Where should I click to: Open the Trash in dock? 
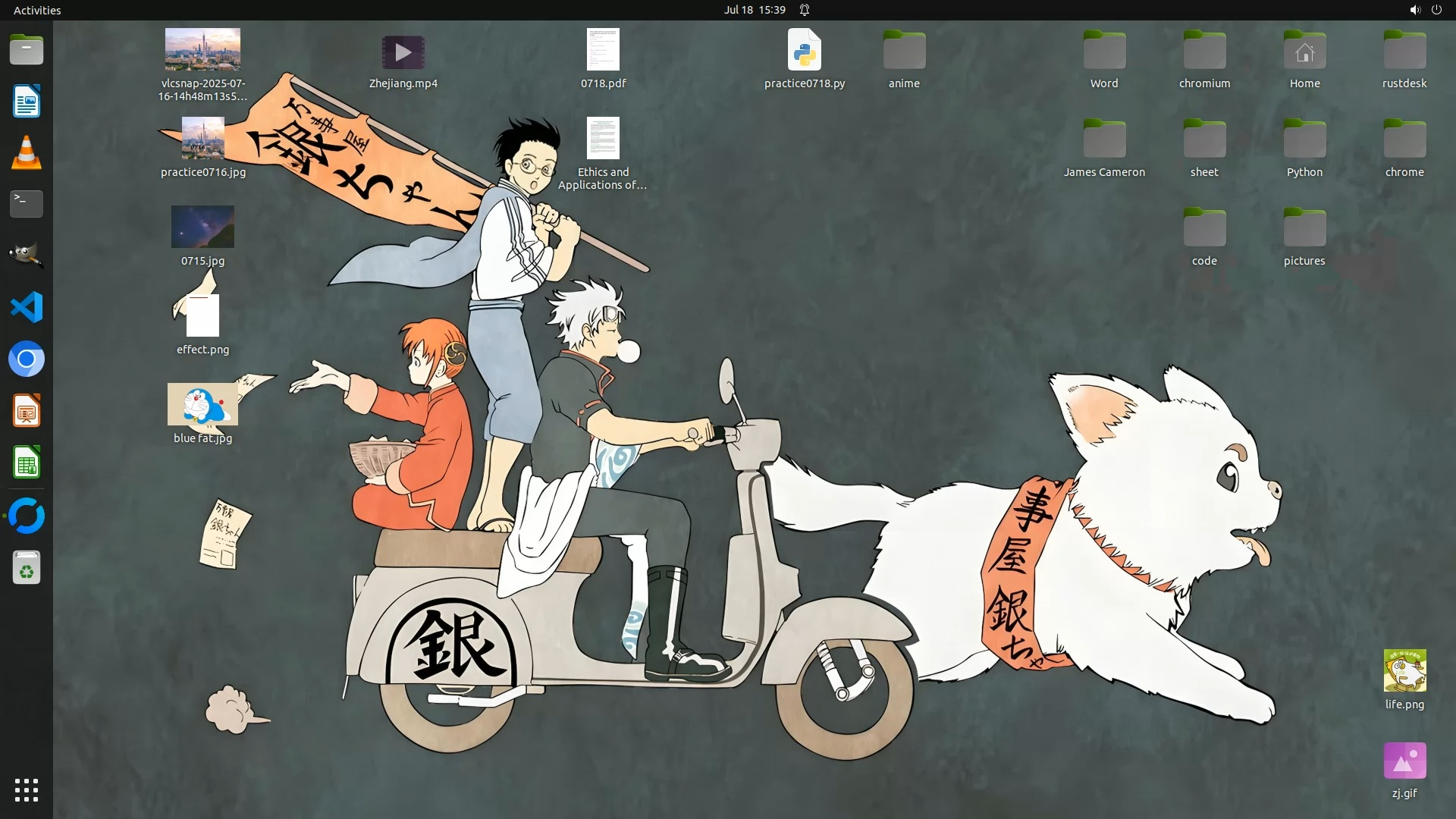pos(27,567)
